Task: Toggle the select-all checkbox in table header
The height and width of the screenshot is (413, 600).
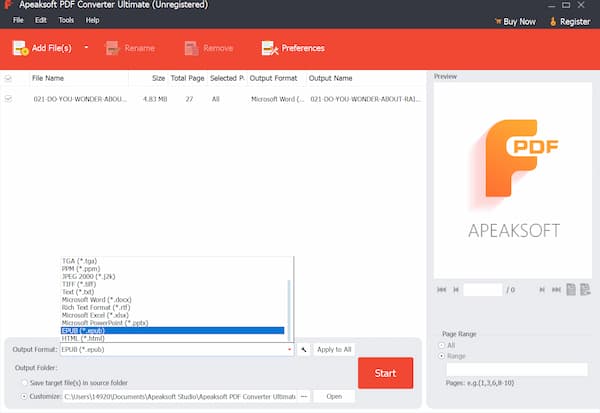Action: point(8,78)
